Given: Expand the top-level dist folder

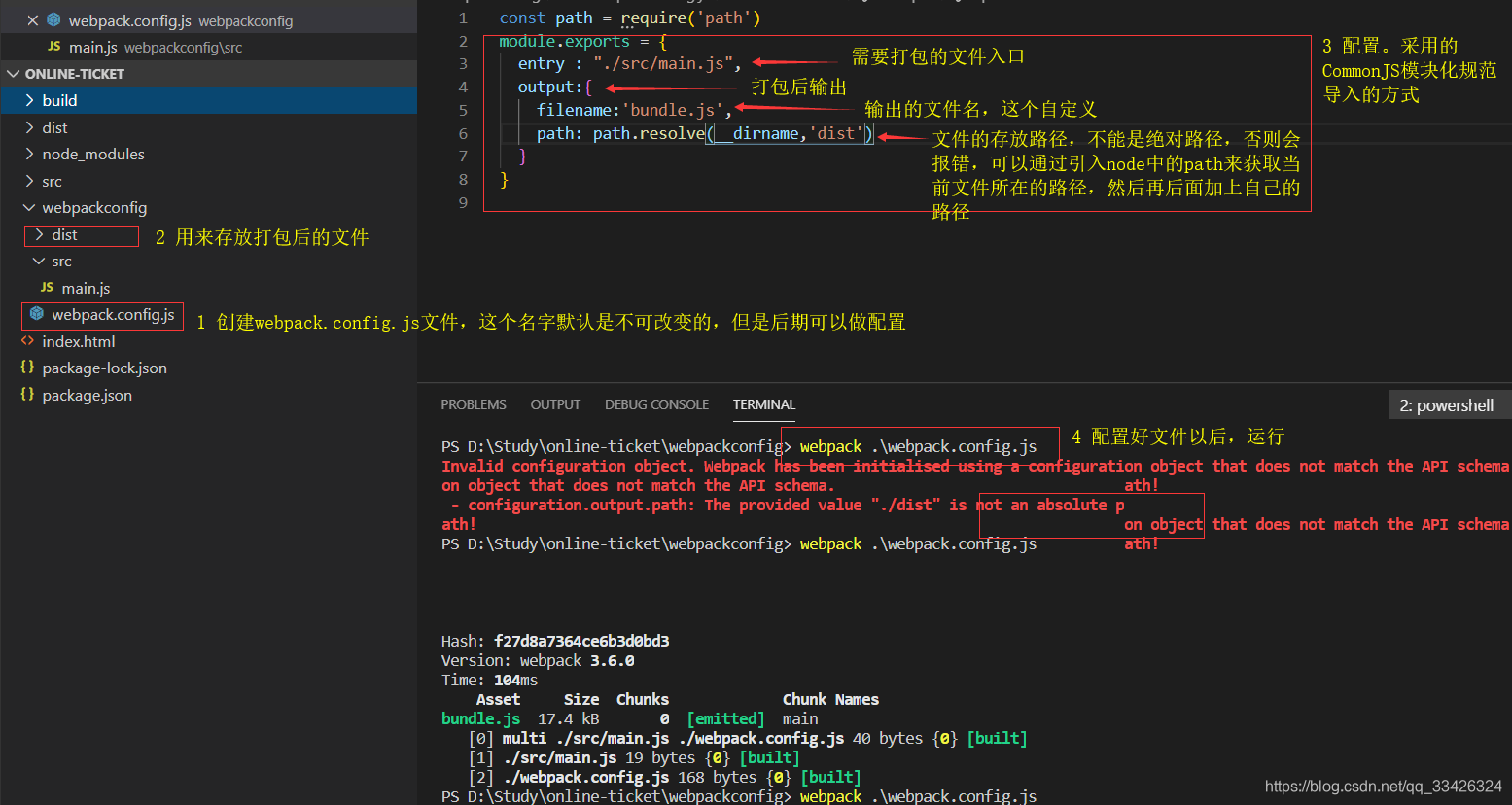Looking at the screenshot, I should click(29, 127).
